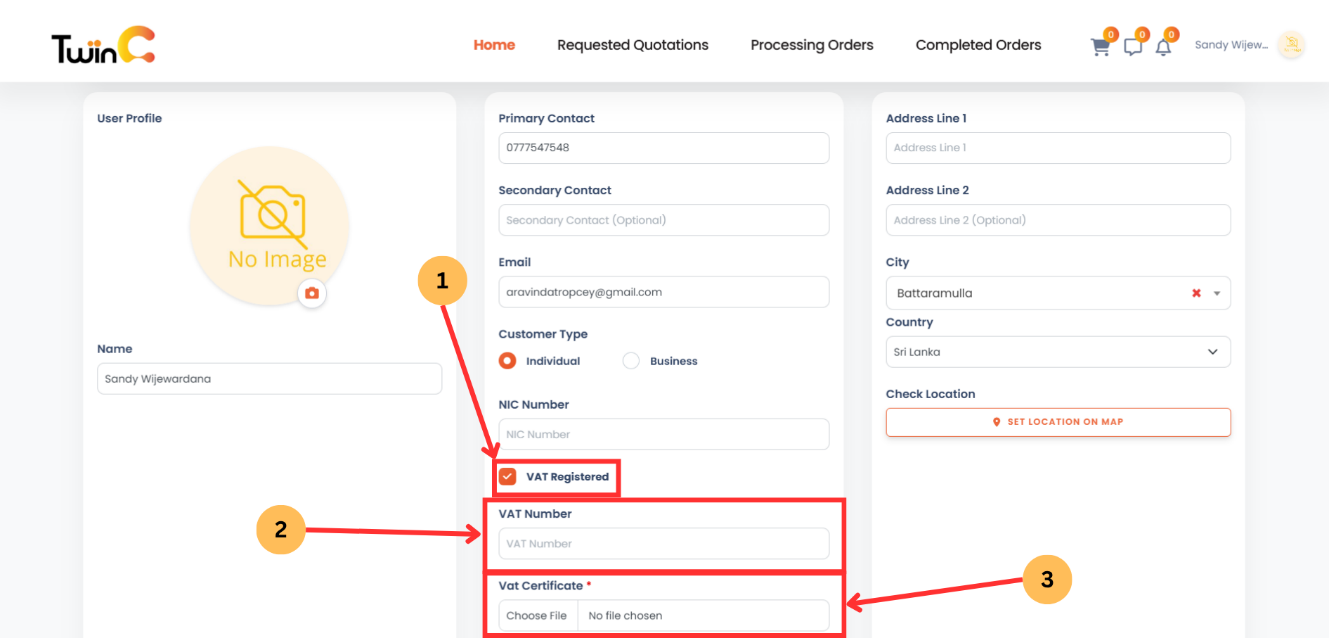
Task: Open the City dropdown
Action: coord(1215,292)
